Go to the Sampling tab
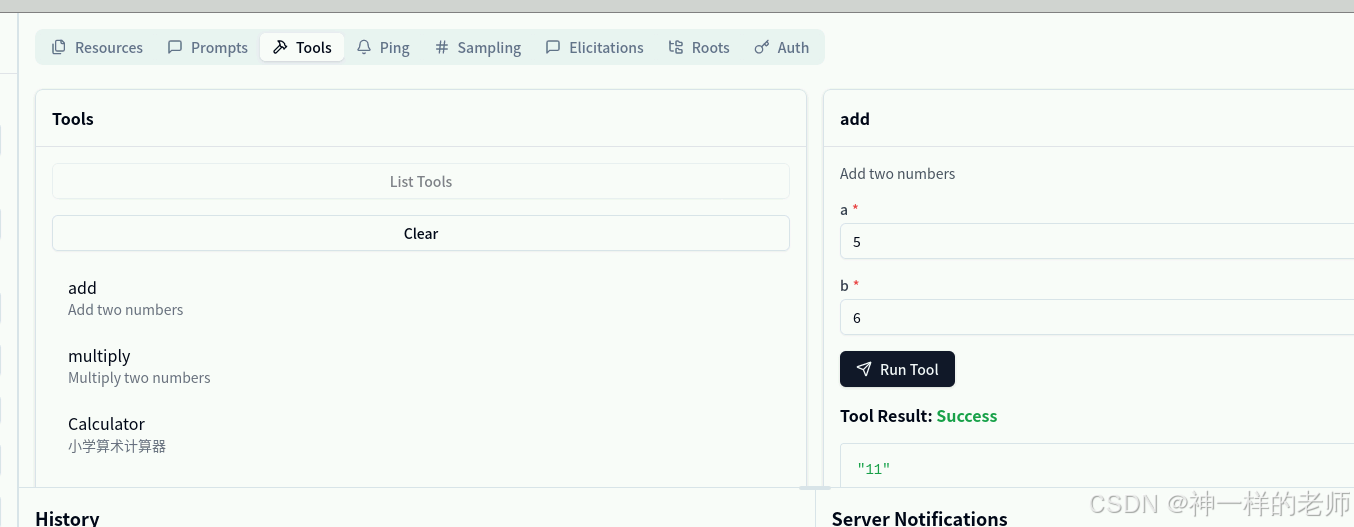1354x527 pixels. (x=478, y=47)
